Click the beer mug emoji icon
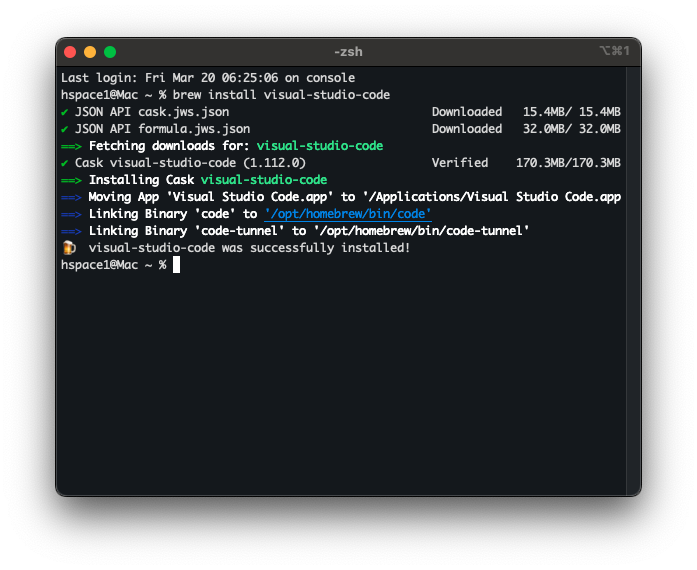This screenshot has width=697, height=570. click(x=68, y=248)
